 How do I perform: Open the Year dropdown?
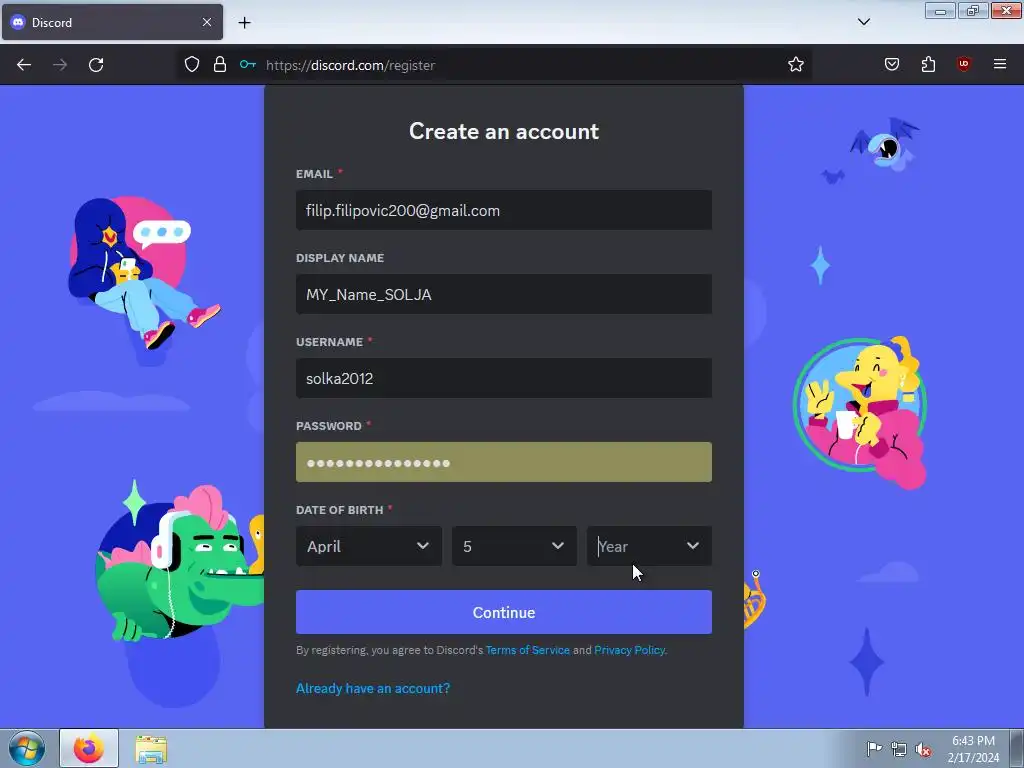point(649,546)
